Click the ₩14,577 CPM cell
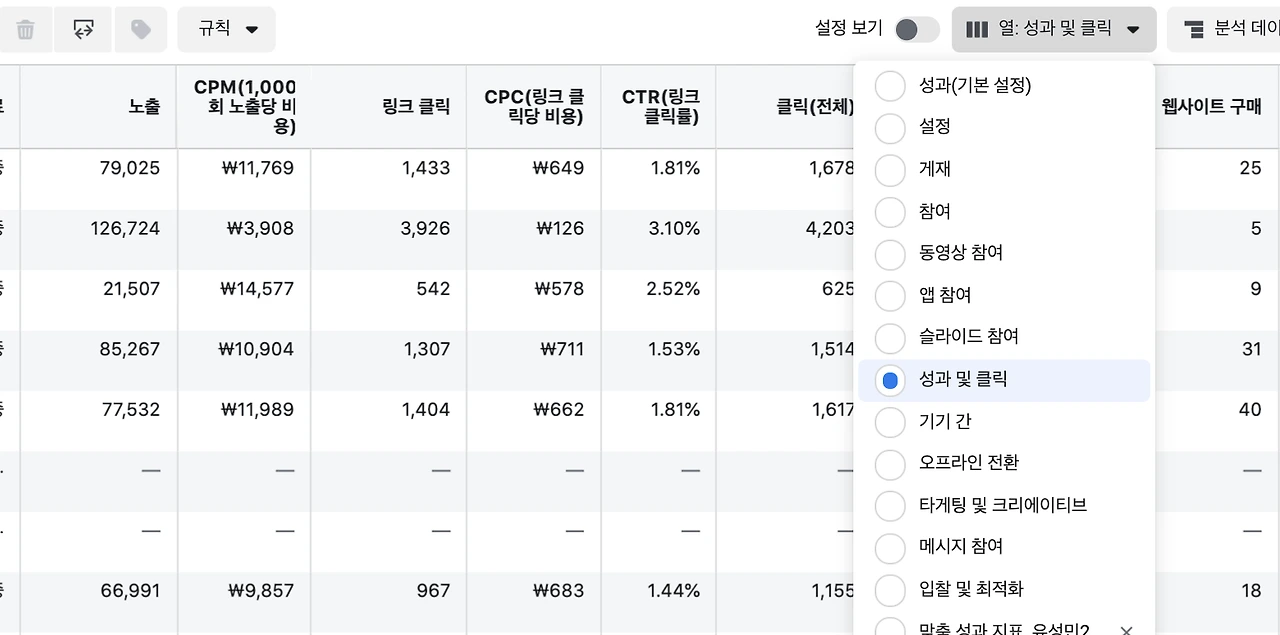Screen dimensions: 1280x635 point(258,289)
